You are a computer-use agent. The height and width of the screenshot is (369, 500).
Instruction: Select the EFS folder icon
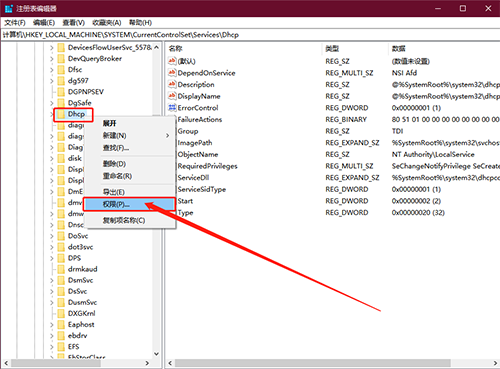coord(61,347)
